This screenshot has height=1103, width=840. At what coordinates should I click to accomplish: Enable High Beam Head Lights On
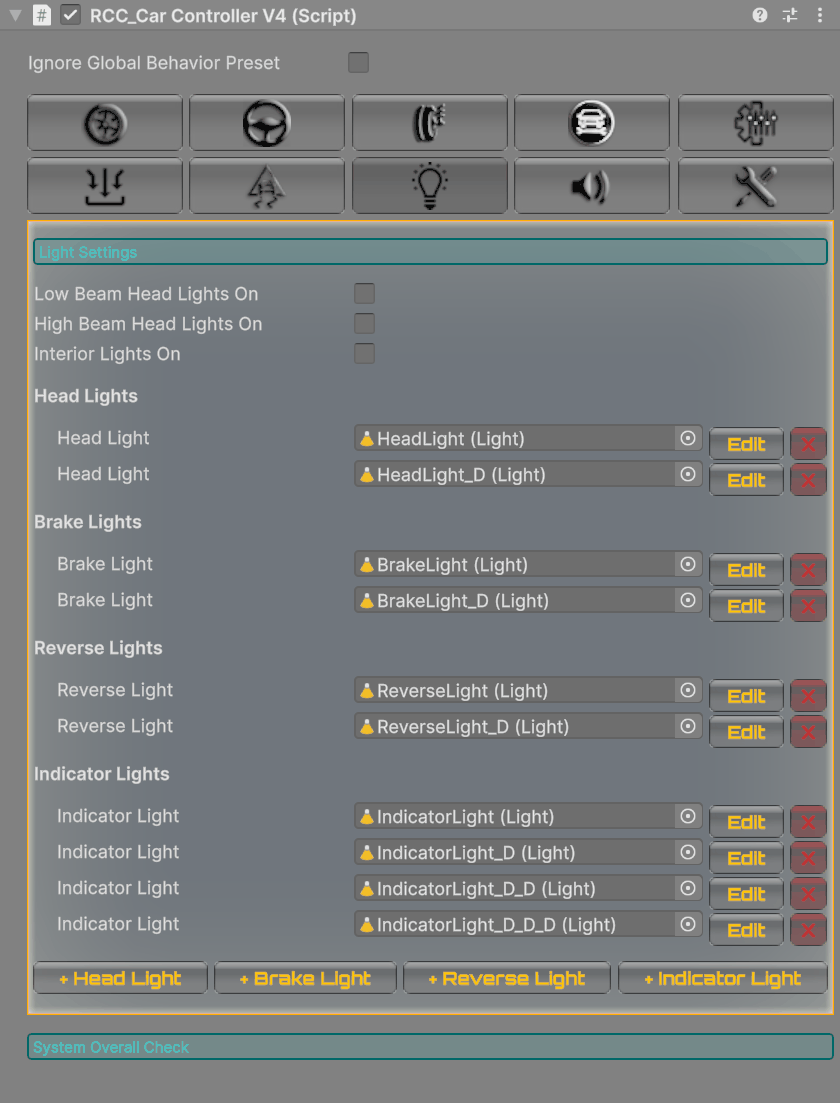pos(364,324)
